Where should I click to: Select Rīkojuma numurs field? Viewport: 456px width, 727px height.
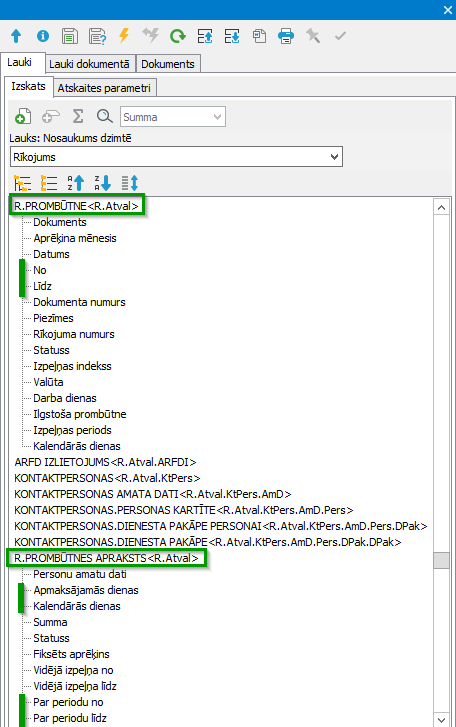(x=74, y=334)
